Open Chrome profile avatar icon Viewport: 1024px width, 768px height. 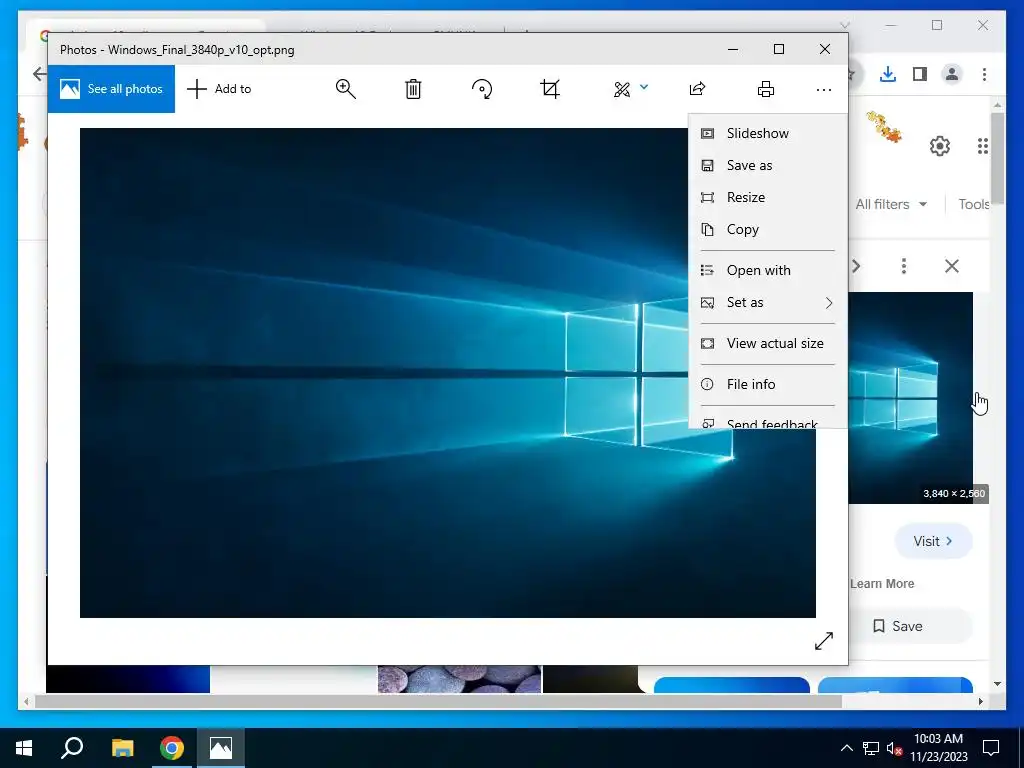(952, 74)
